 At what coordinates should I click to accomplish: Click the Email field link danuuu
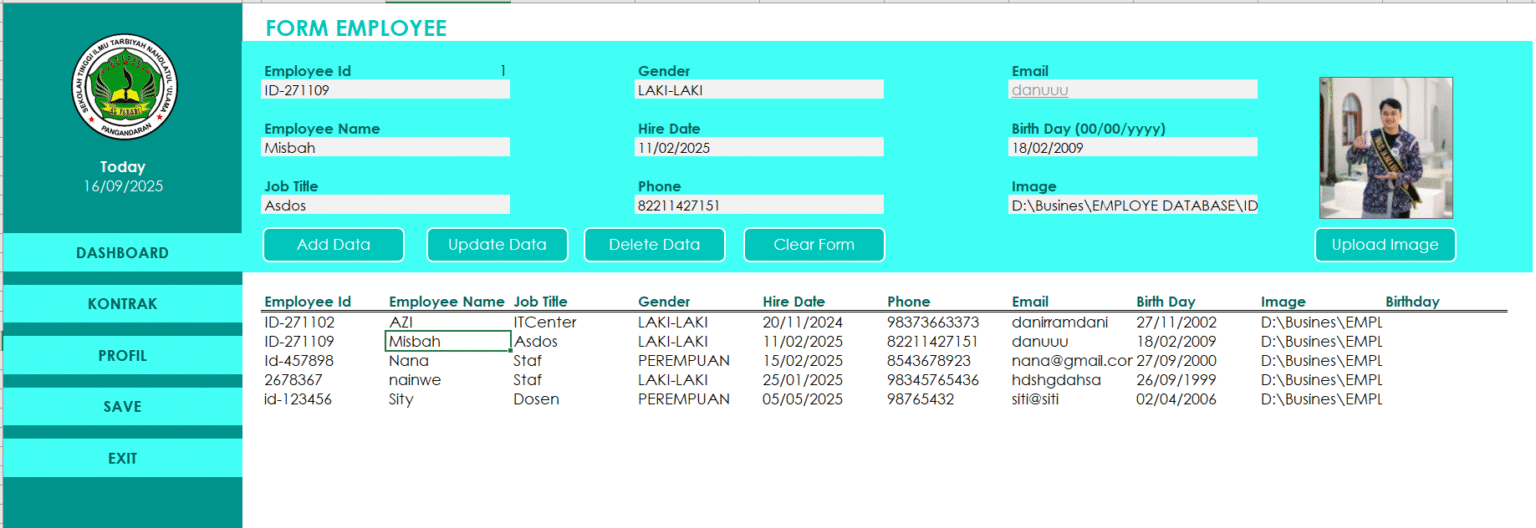(1040, 90)
